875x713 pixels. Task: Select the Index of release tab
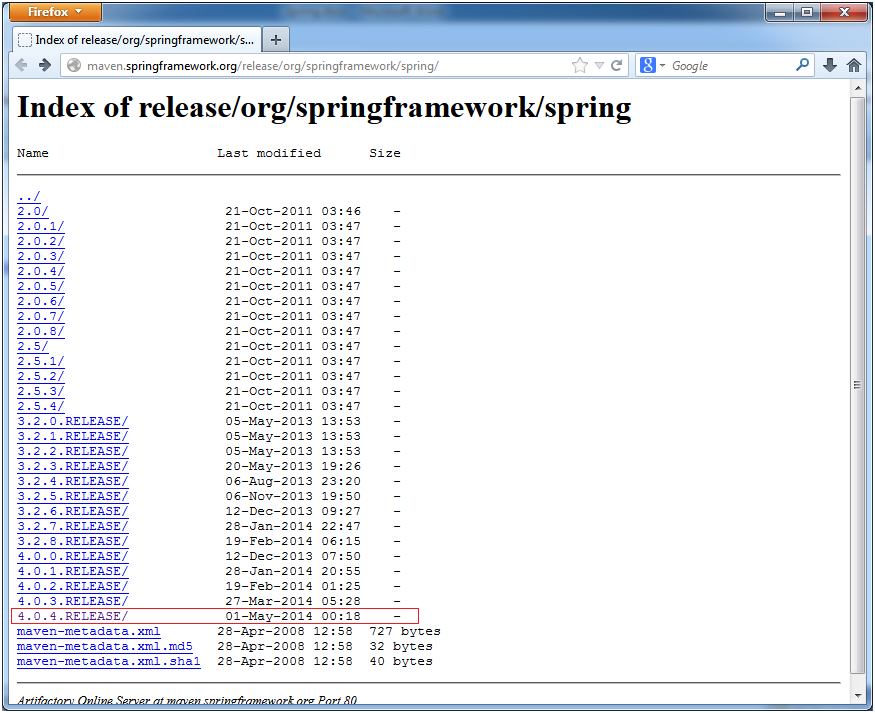[x=137, y=40]
